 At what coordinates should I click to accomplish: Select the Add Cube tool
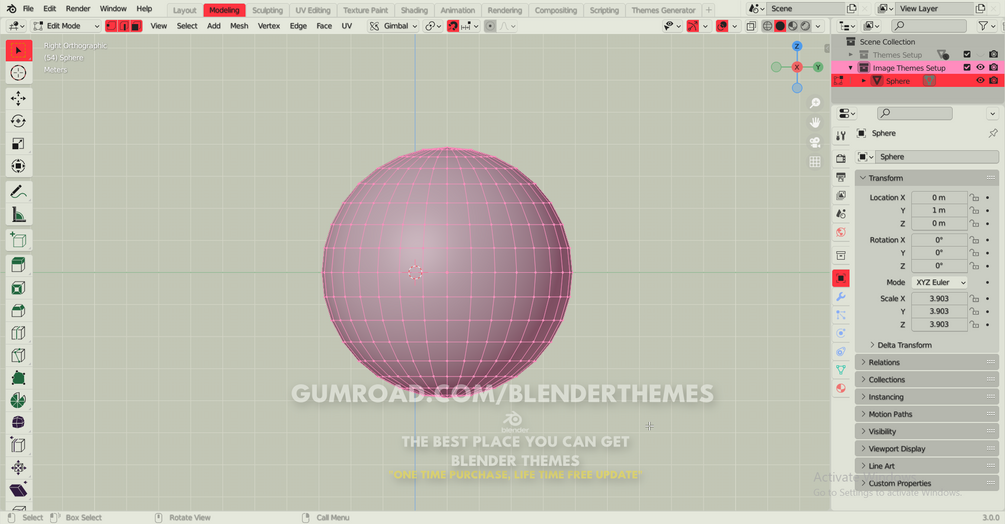pyautogui.click(x=19, y=240)
